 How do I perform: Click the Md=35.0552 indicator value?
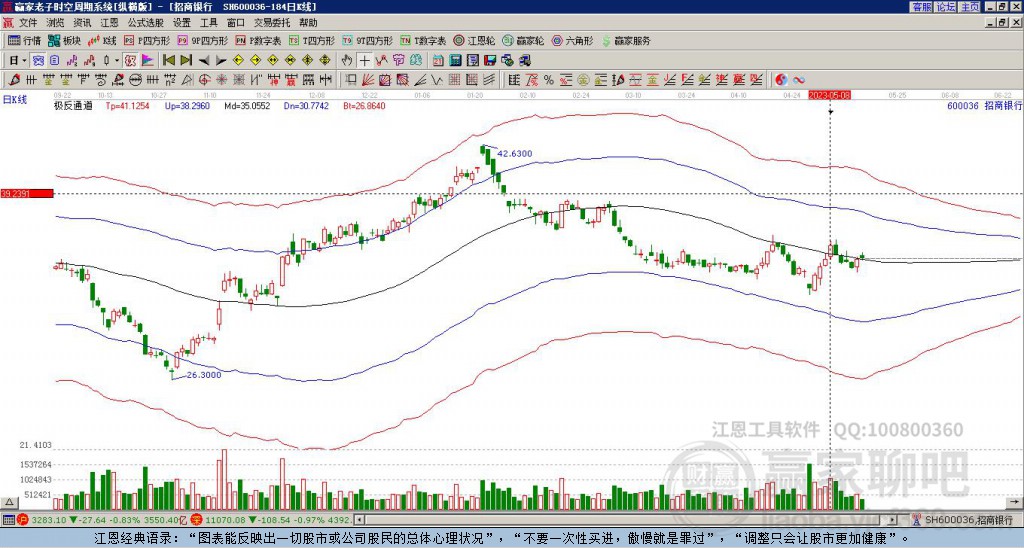coord(247,105)
